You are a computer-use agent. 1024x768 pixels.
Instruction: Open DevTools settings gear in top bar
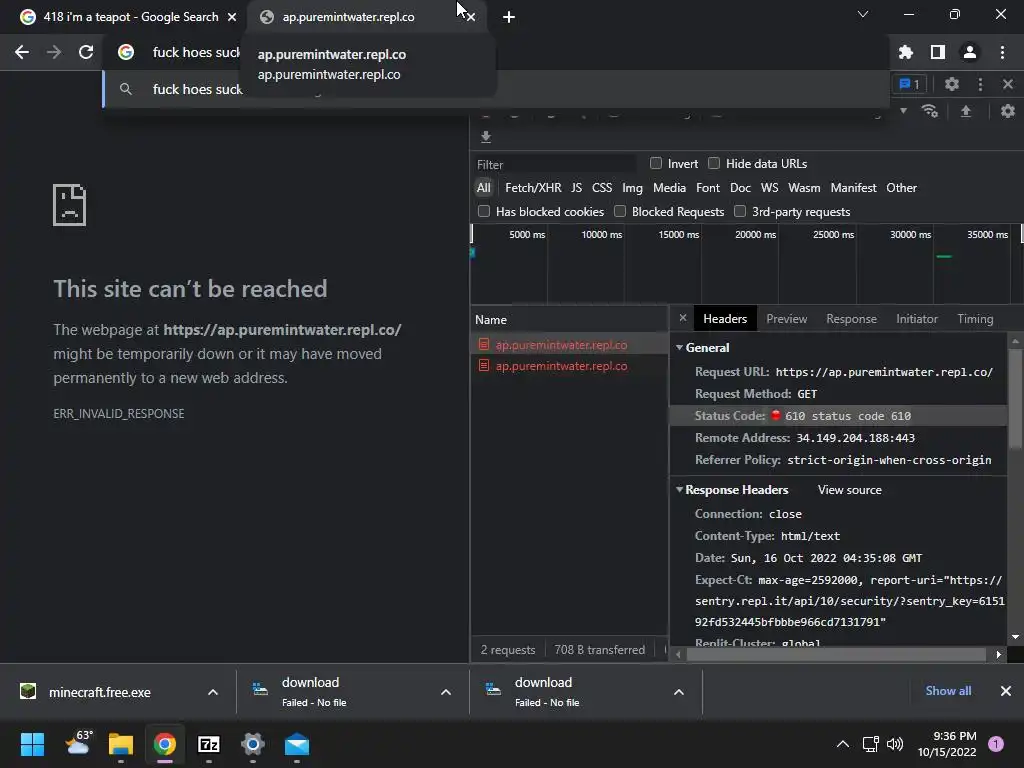(x=952, y=84)
